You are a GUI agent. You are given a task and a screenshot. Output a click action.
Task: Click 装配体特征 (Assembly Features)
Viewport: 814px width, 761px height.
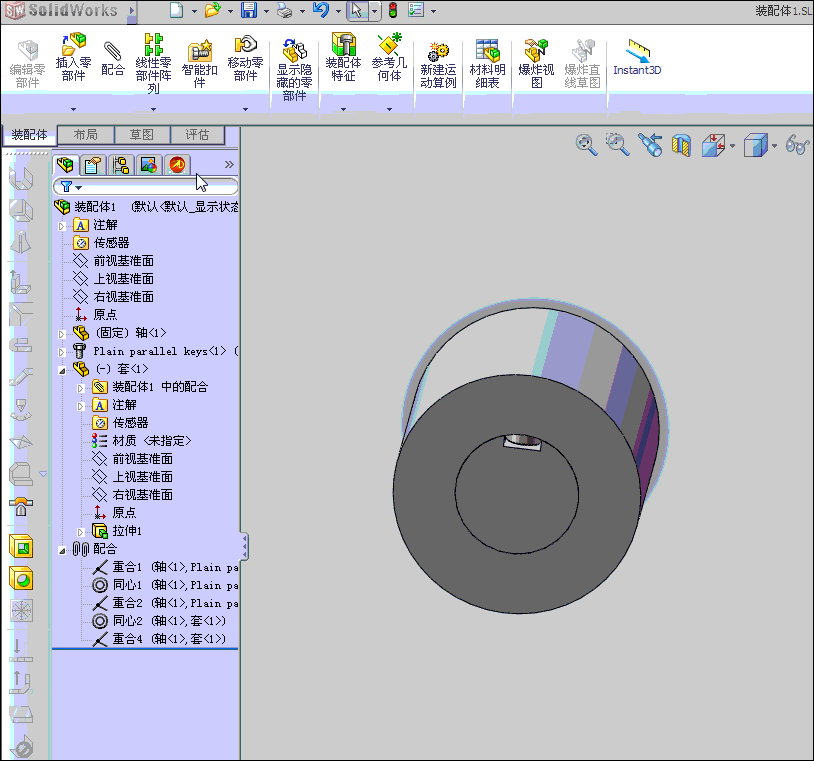coord(343,57)
